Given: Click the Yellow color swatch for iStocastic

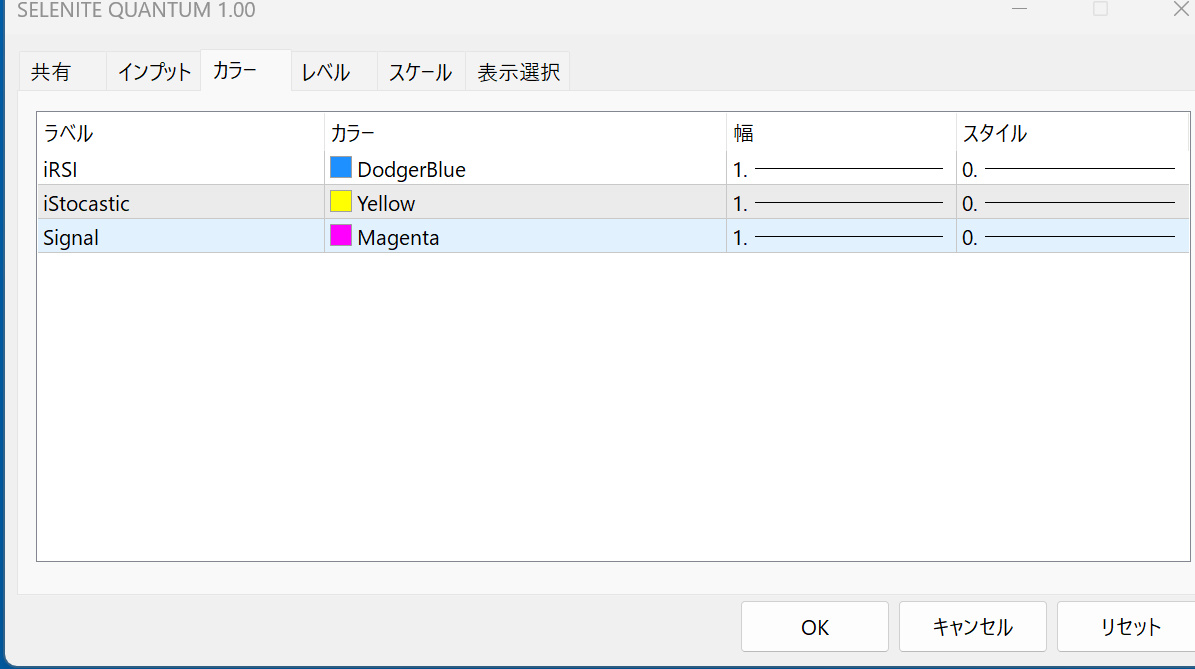Looking at the screenshot, I should [x=341, y=202].
